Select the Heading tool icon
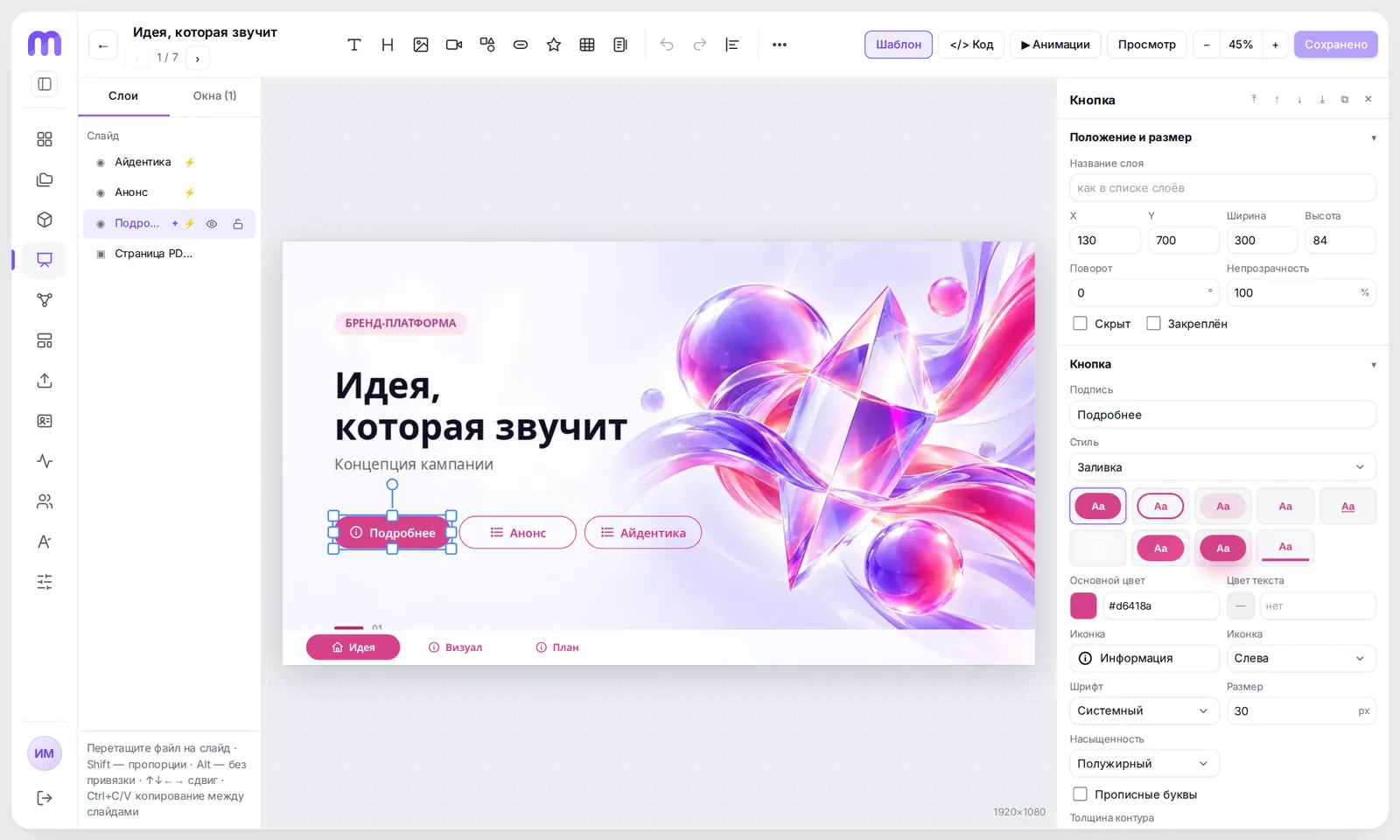 click(x=388, y=45)
